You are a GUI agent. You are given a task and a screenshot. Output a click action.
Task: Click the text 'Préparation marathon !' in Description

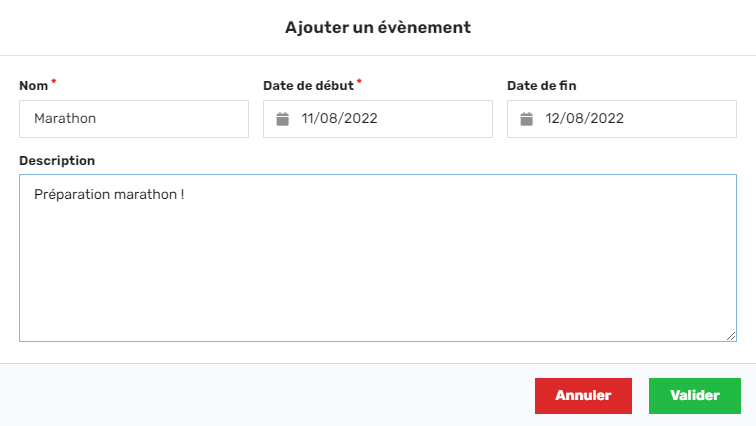pyautogui.click(x=109, y=194)
